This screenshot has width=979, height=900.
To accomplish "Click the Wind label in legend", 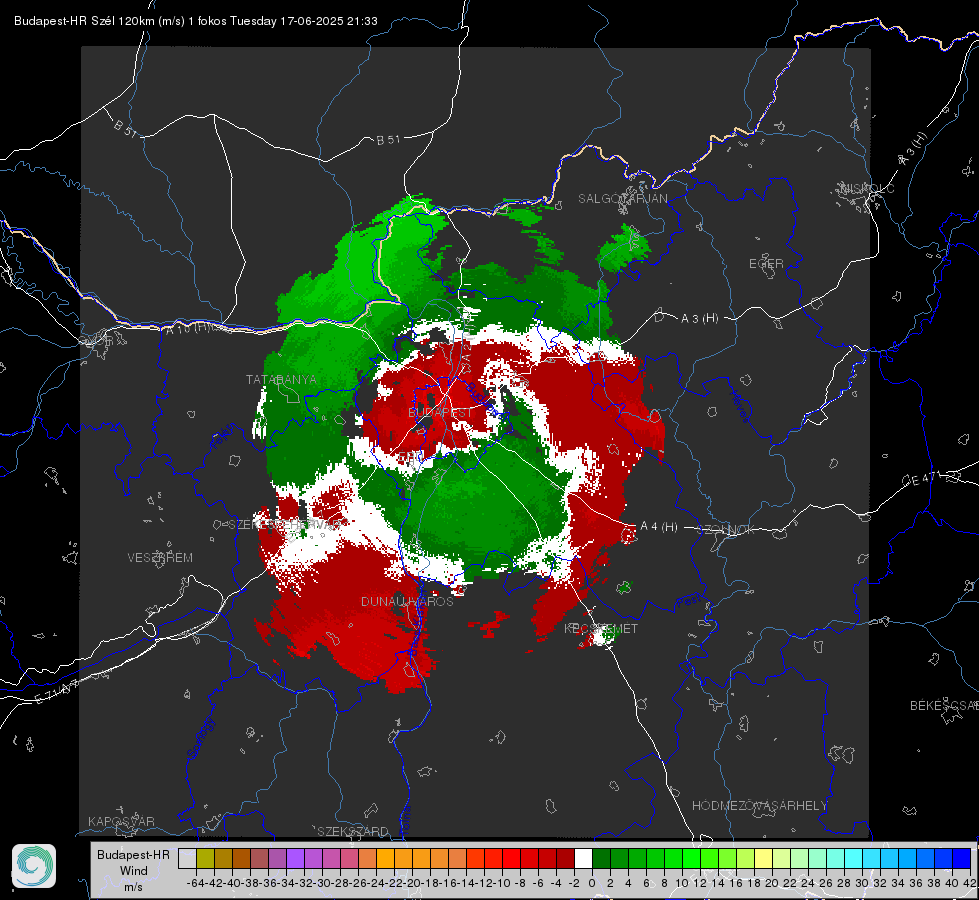I will coord(134,871).
